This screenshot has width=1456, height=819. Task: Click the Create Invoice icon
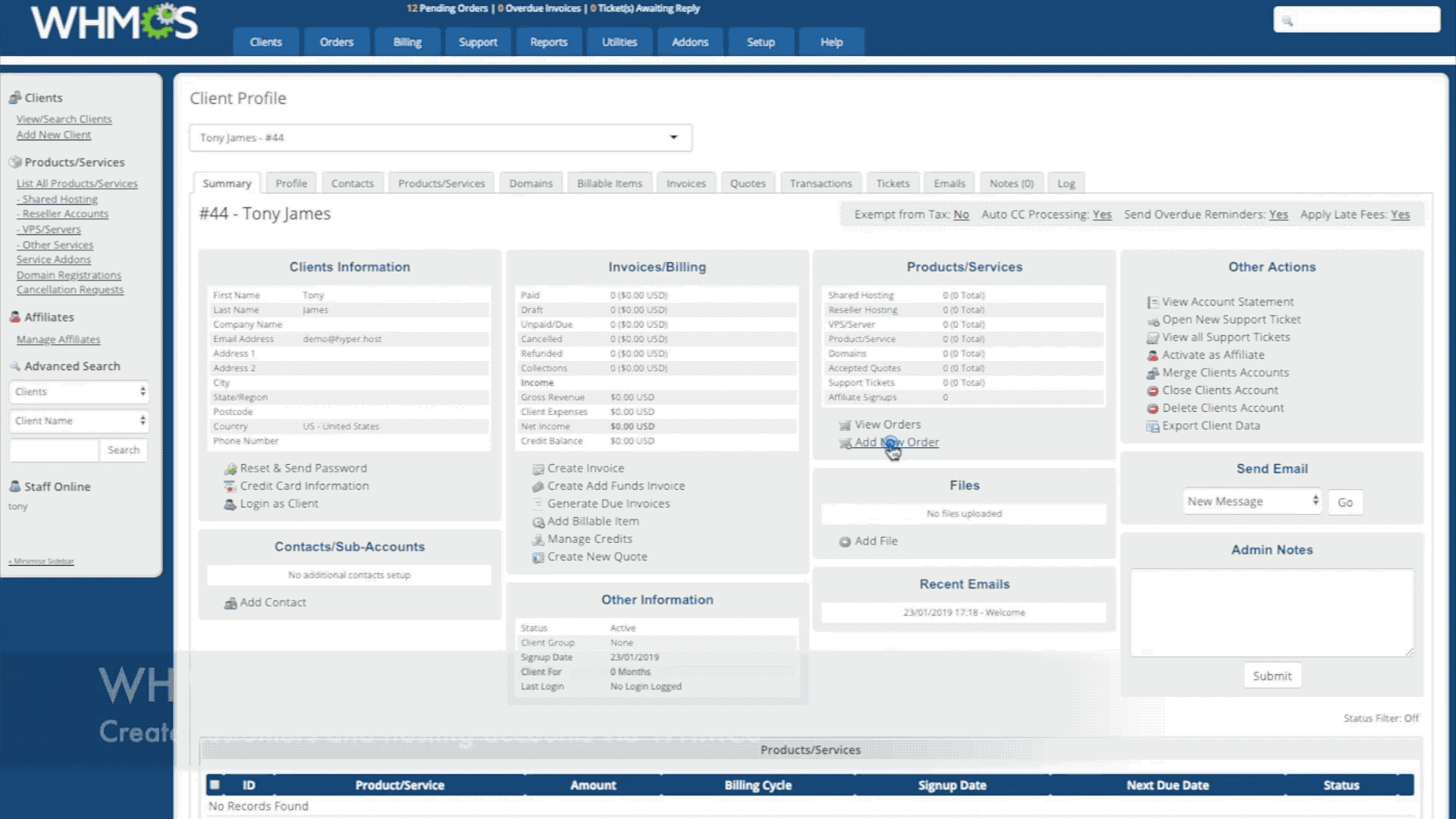click(538, 469)
